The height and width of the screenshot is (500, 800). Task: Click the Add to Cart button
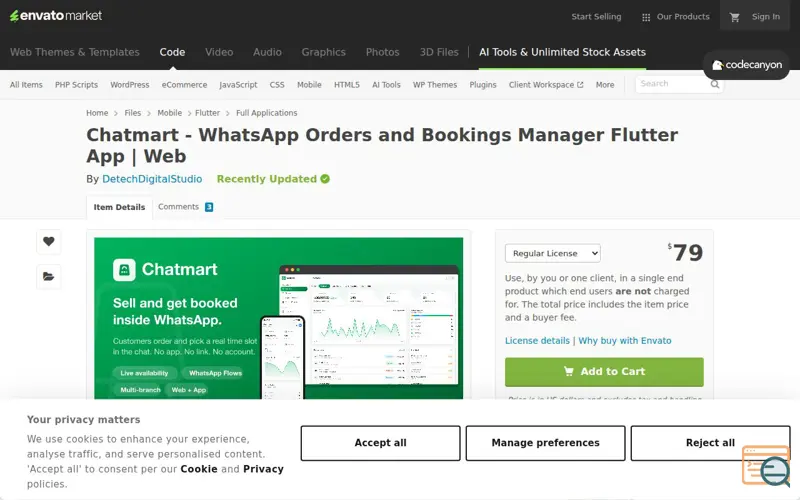[x=604, y=372]
